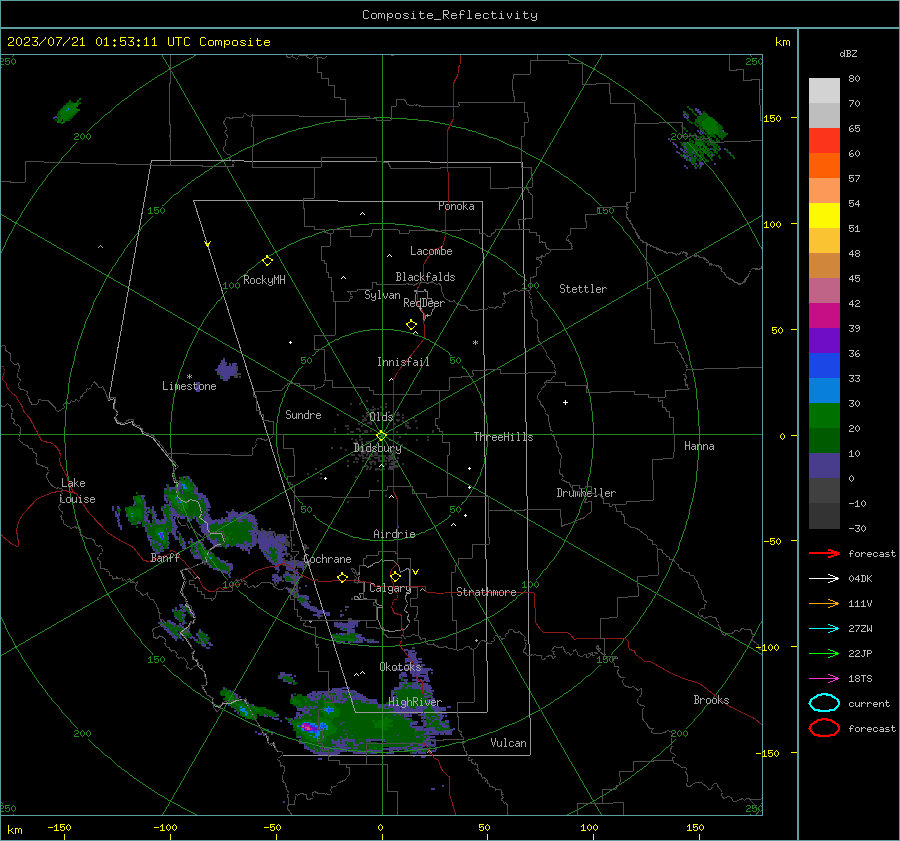Click the small purple echo near Limestone
Viewport: 900px width, 841px height.
tap(227, 369)
